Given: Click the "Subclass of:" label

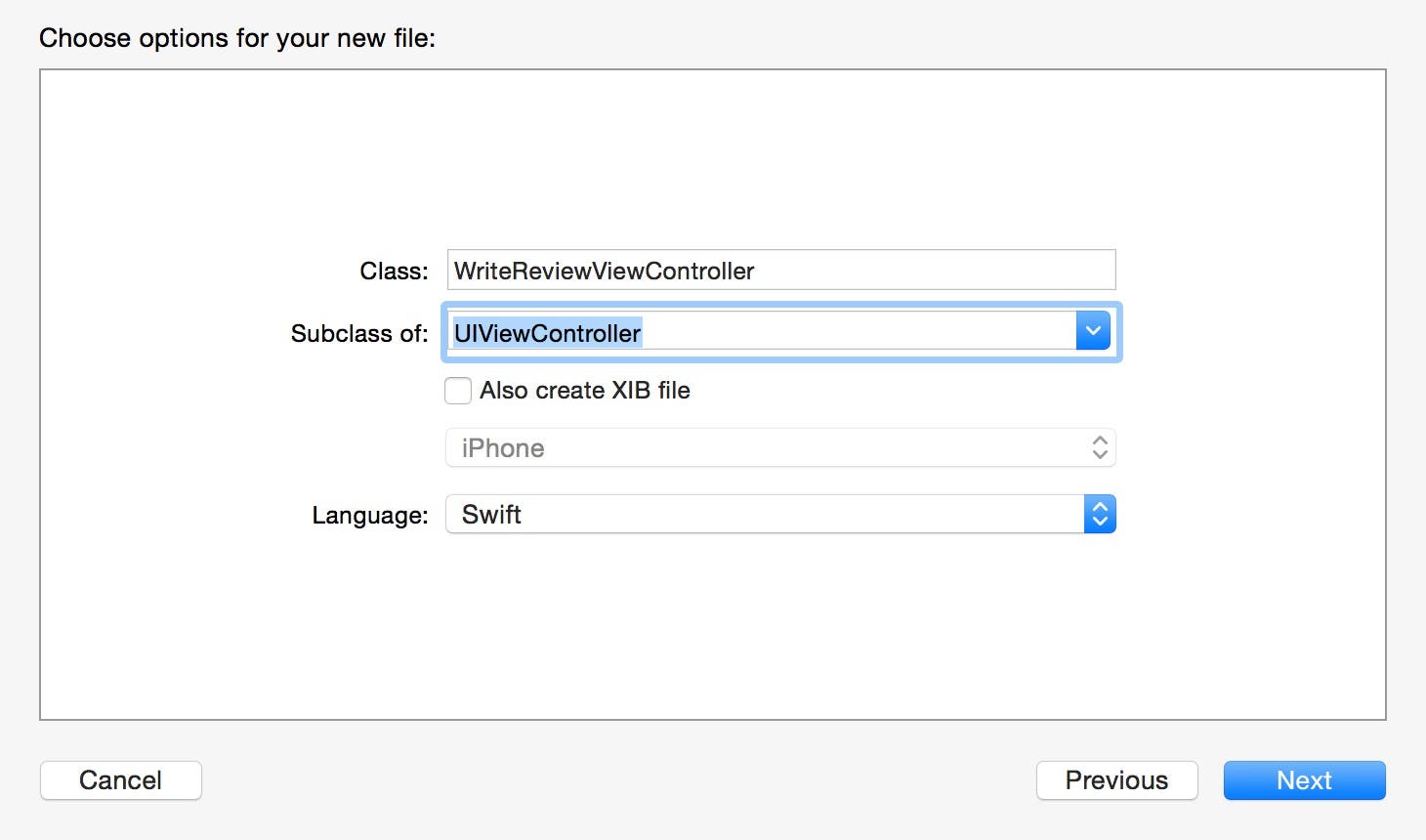Looking at the screenshot, I should click(x=359, y=334).
